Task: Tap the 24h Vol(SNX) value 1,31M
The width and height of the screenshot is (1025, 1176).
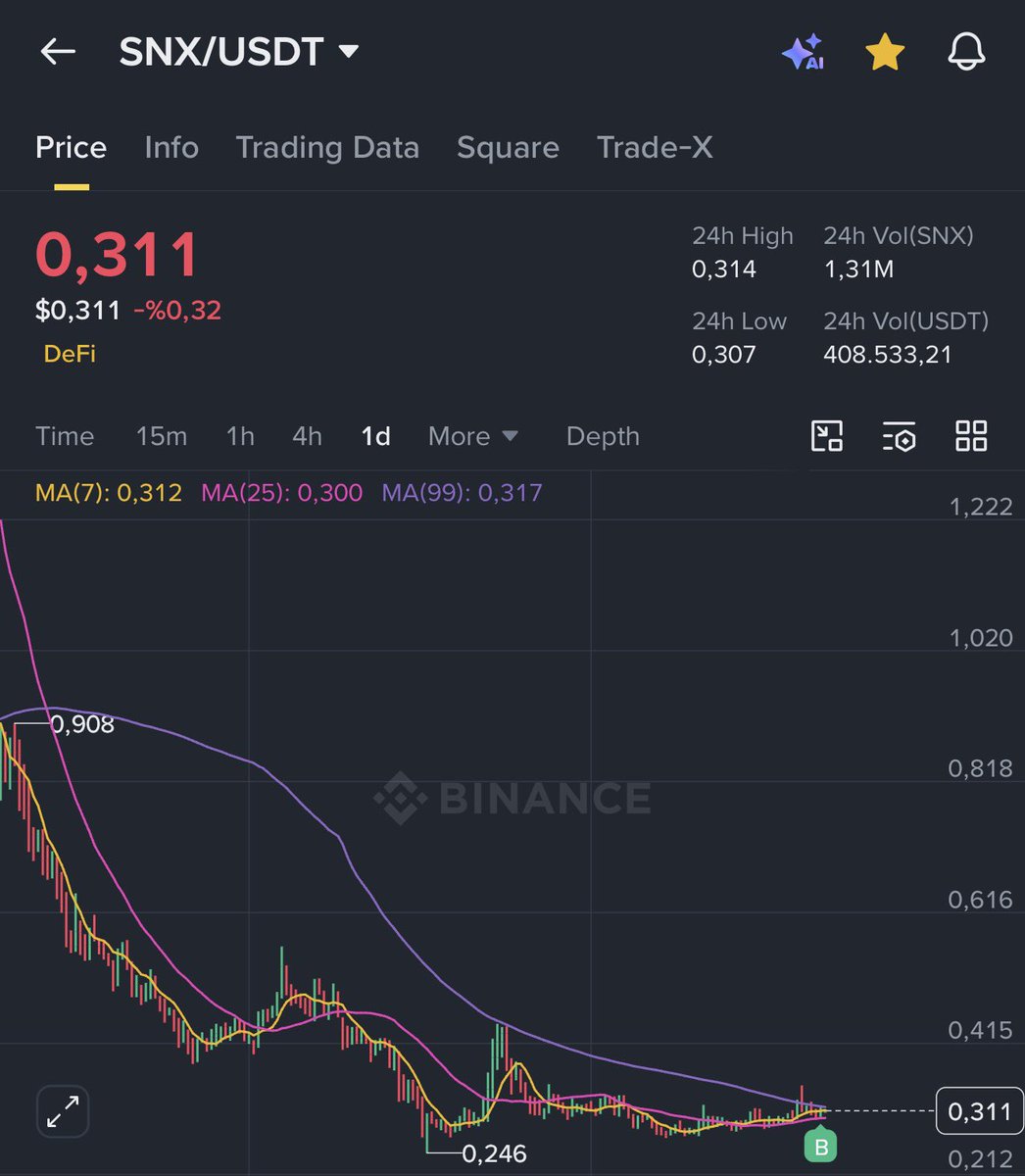Action: tap(858, 269)
